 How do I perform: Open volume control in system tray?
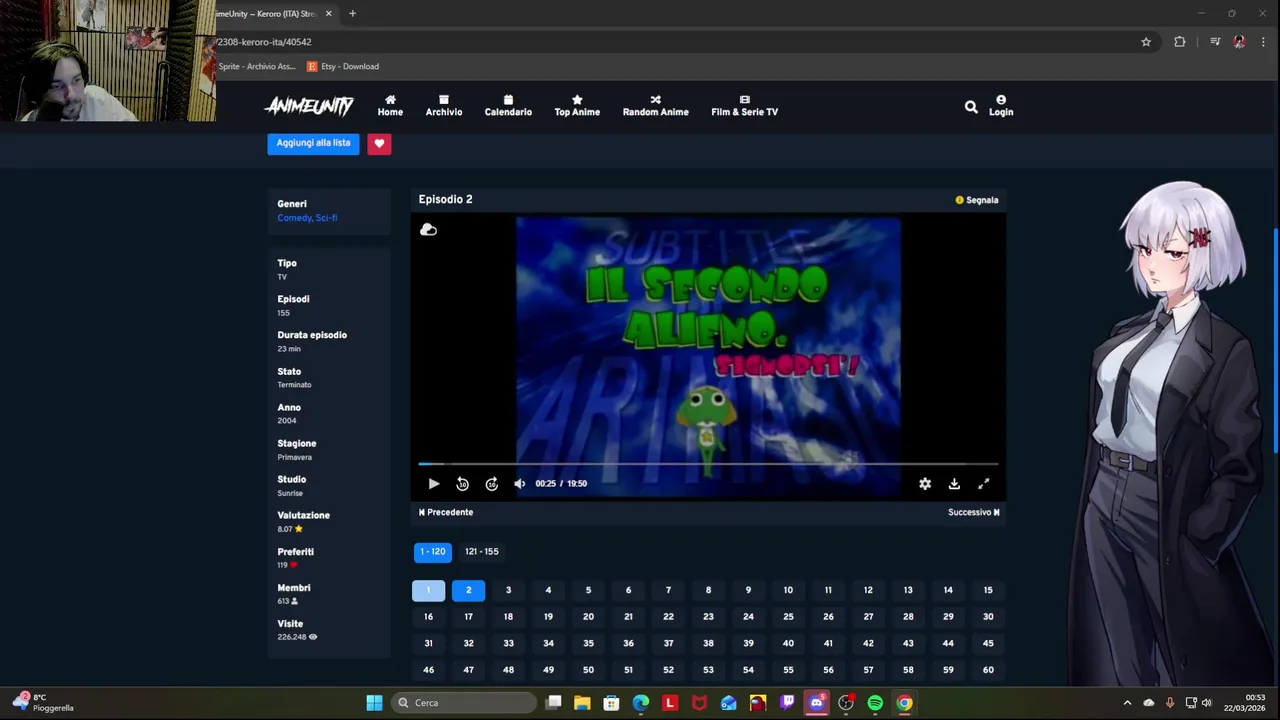1206,703
